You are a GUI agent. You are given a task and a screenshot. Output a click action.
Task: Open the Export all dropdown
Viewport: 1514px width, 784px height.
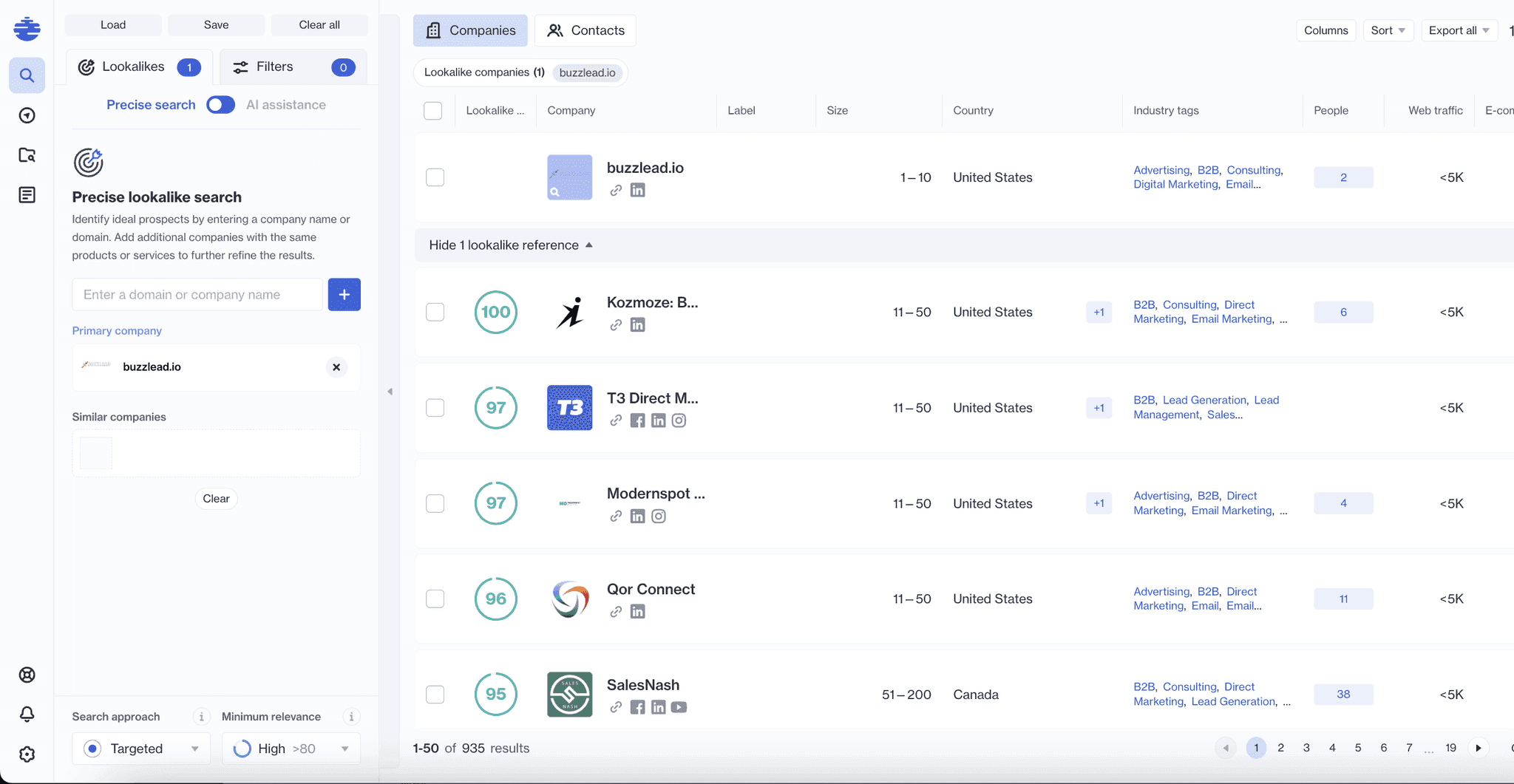coord(1459,30)
